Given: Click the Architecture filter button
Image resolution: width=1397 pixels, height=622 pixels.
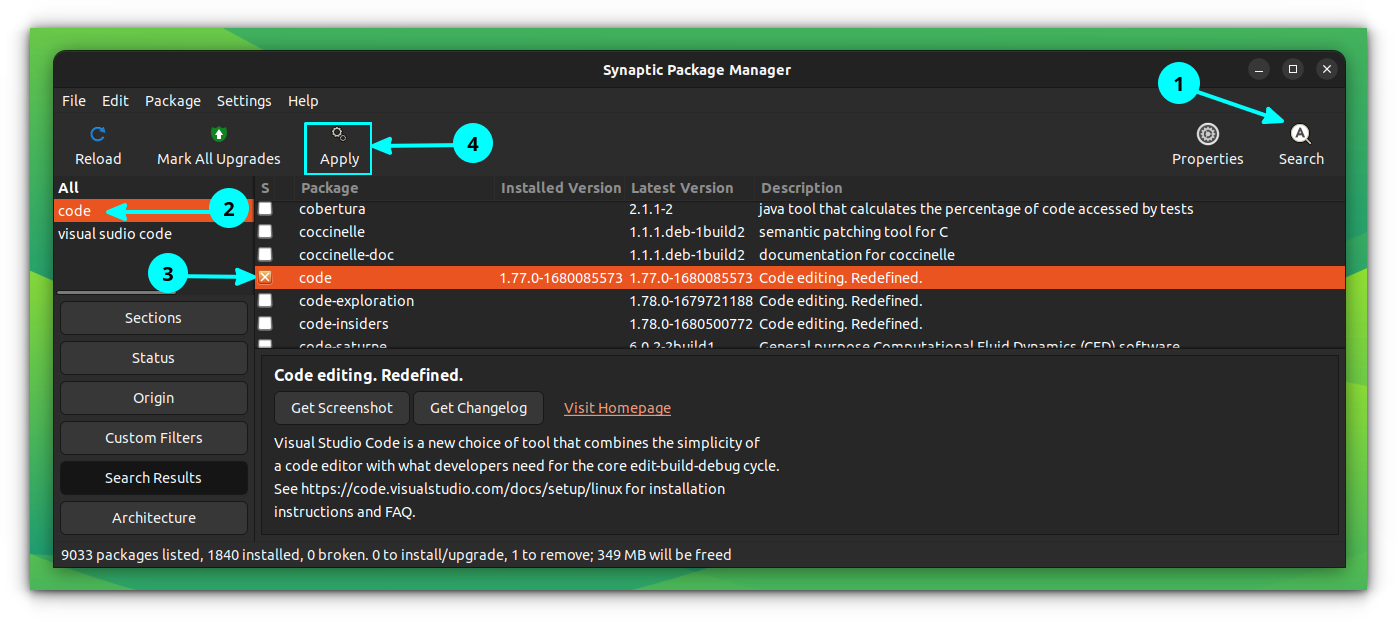Looking at the screenshot, I should click(x=153, y=518).
